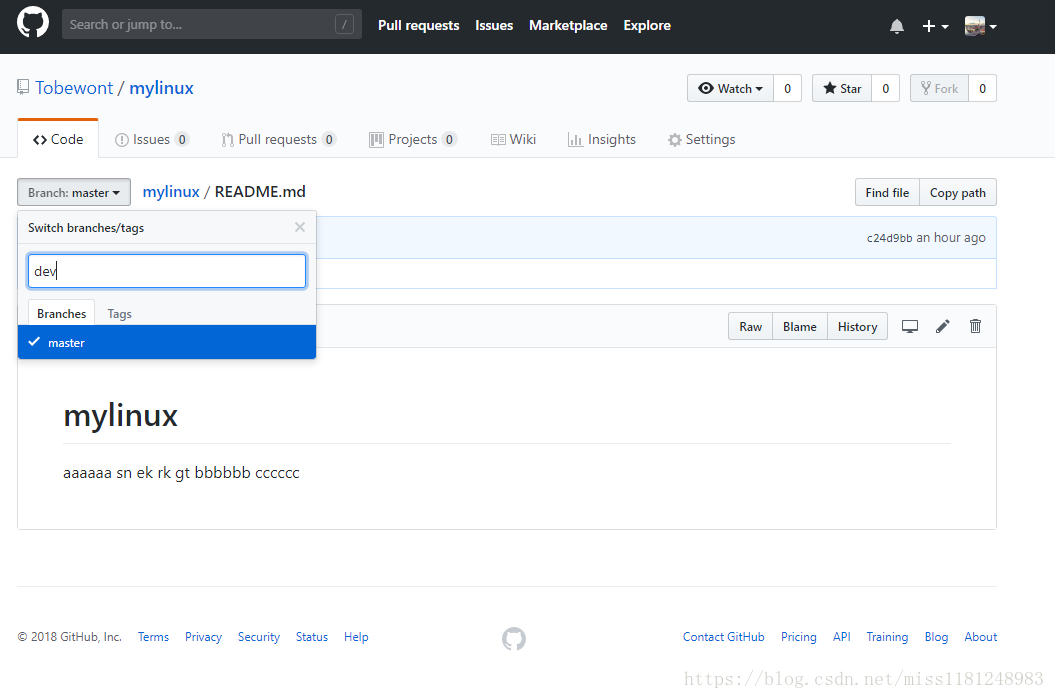Select the Branches tab in popup
Viewport: 1055px width, 699px height.
click(61, 314)
